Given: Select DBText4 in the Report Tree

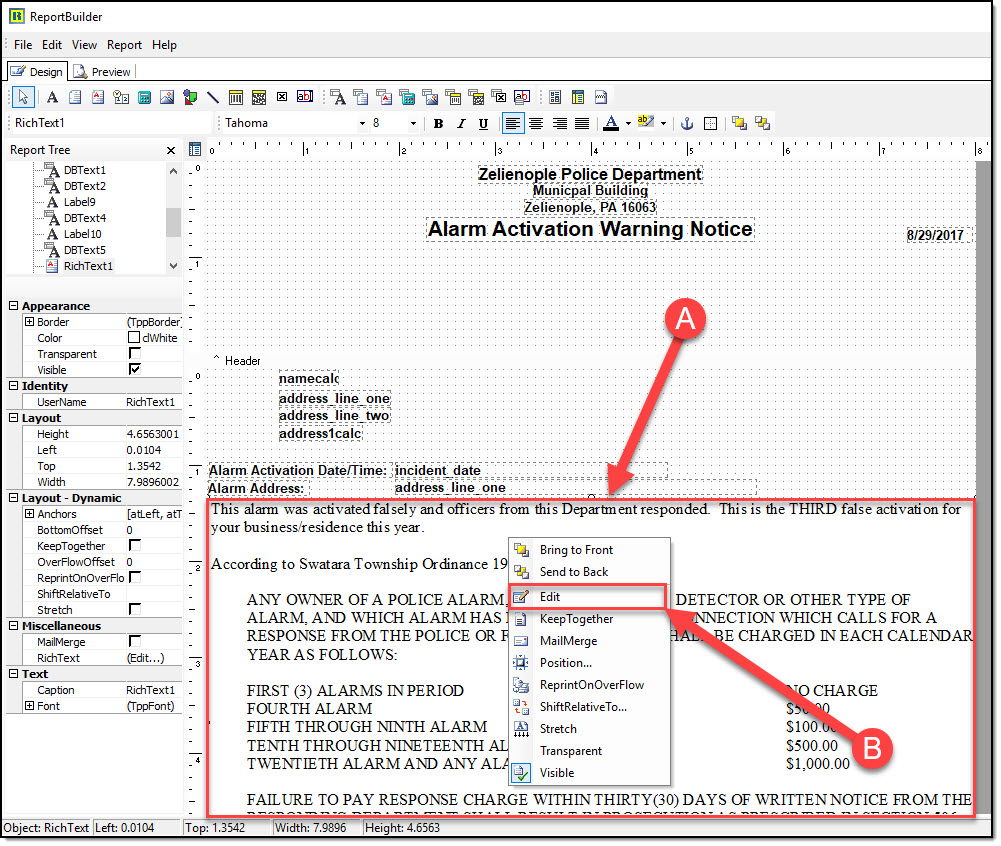Looking at the screenshot, I should point(84,218).
